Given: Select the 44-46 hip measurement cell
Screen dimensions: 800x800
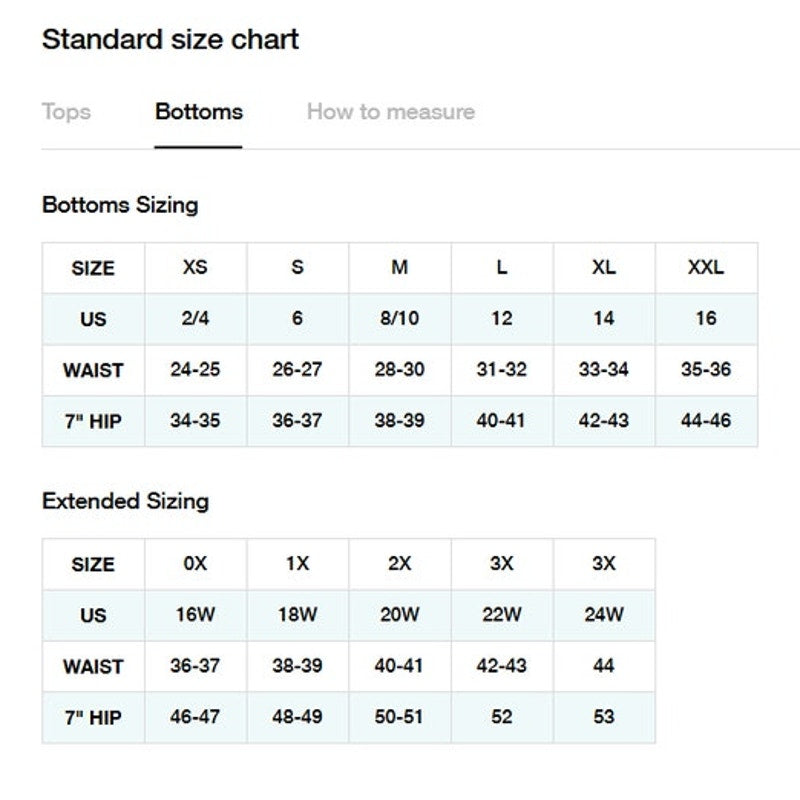Looking at the screenshot, I should [x=706, y=421].
